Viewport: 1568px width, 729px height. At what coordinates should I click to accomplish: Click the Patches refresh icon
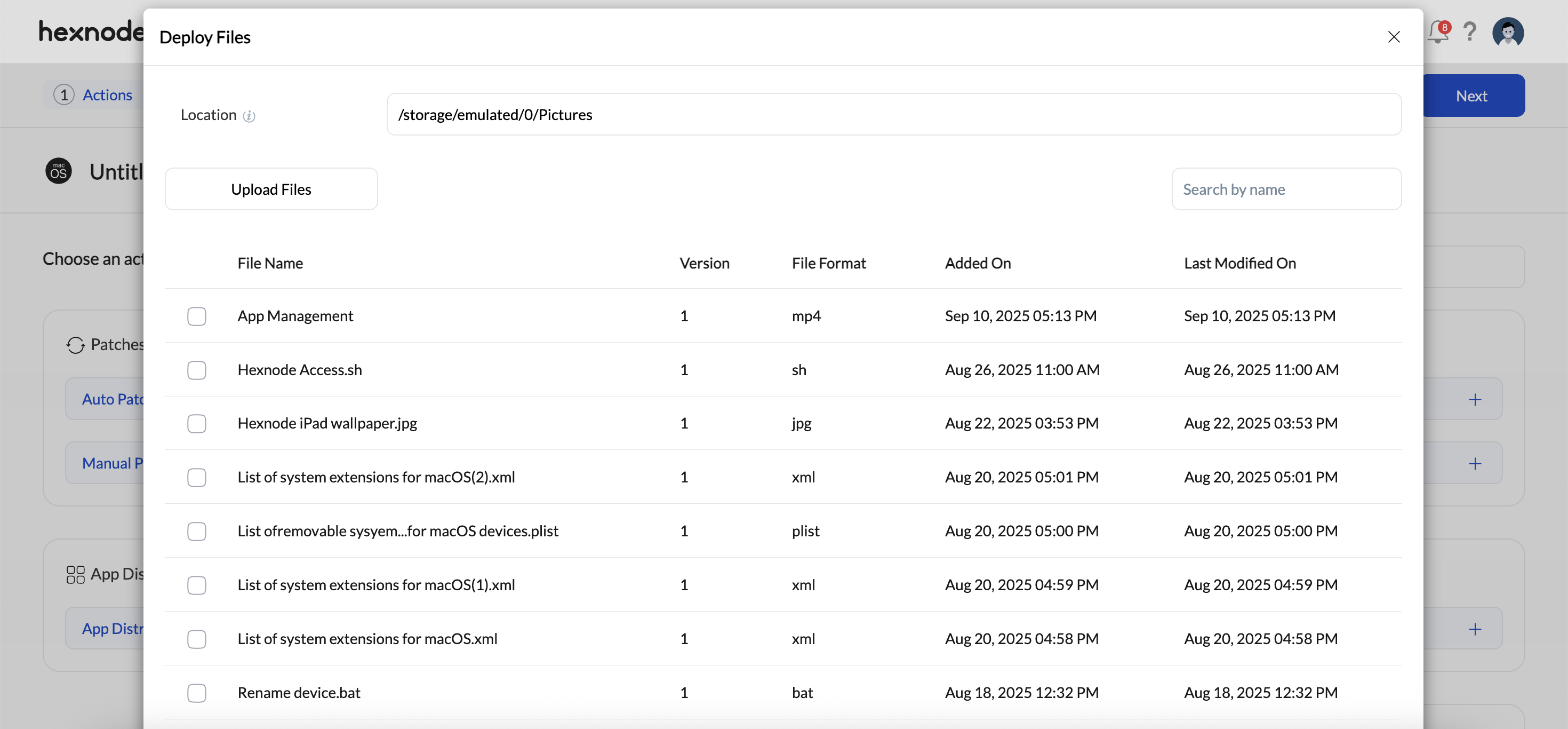tap(76, 345)
